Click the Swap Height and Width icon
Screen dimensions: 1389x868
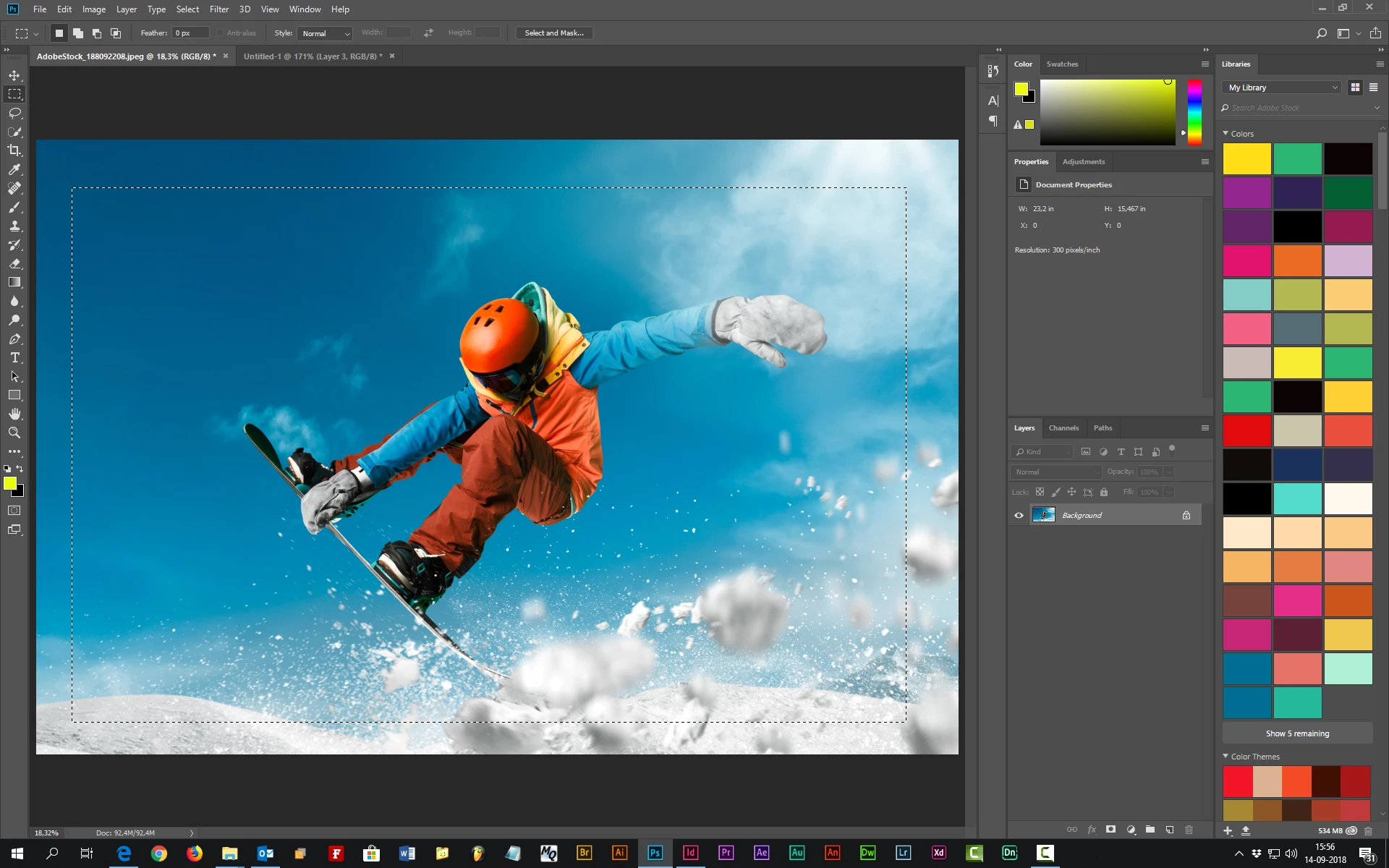428,33
